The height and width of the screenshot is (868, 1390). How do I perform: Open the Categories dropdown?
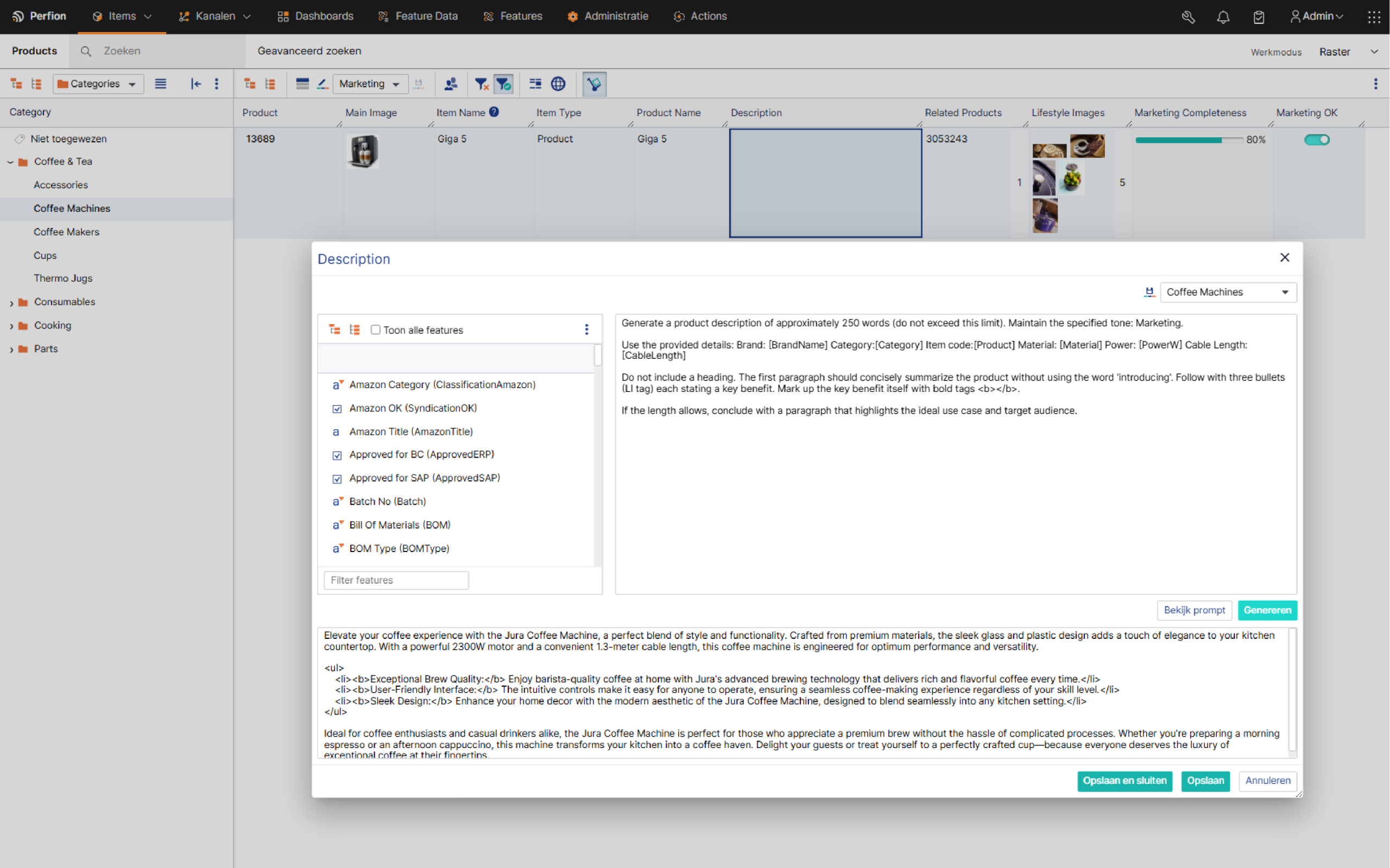click(98, 84)
